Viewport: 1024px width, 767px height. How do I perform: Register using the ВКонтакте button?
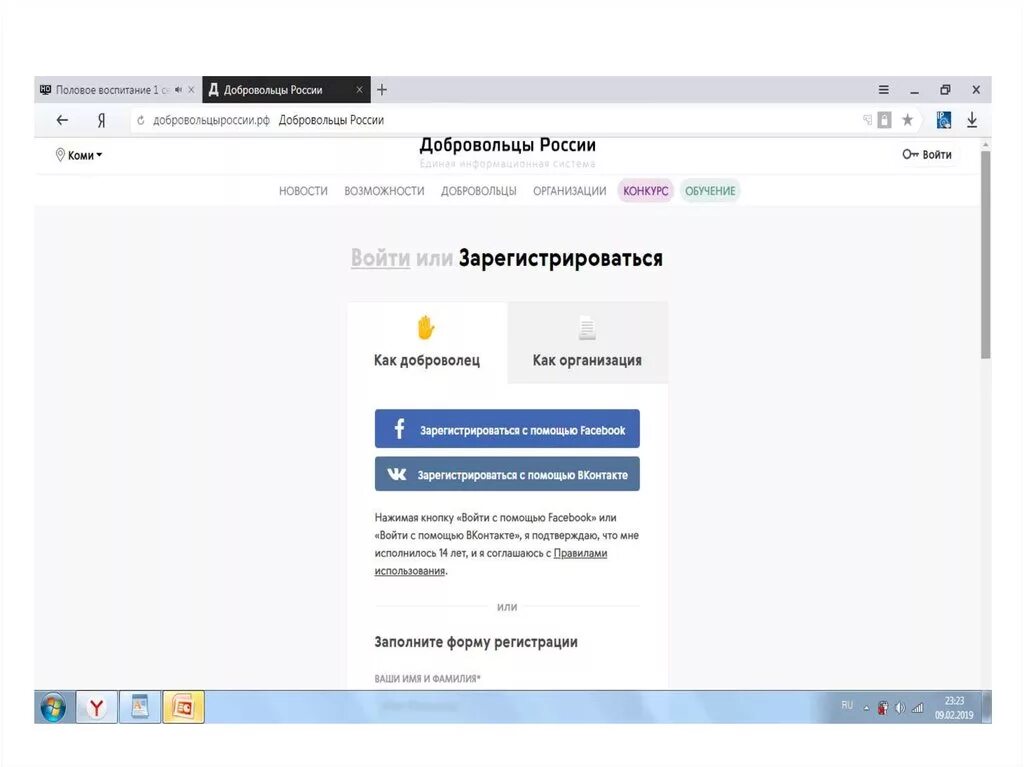tap(507, 474)
